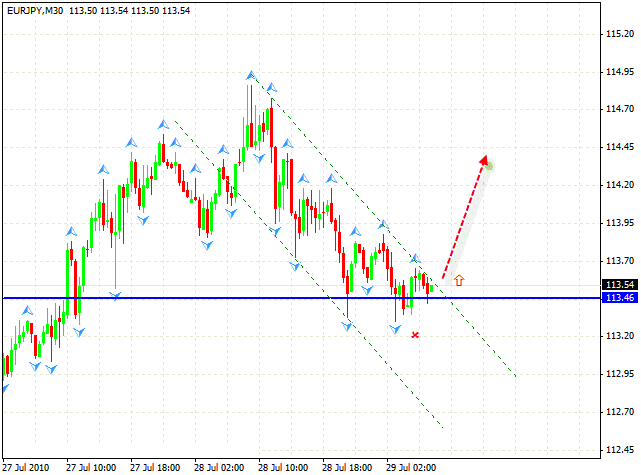The image size is (641, 475).
Task: Click the 113.70 price axis label
Action: coord(620,261)
